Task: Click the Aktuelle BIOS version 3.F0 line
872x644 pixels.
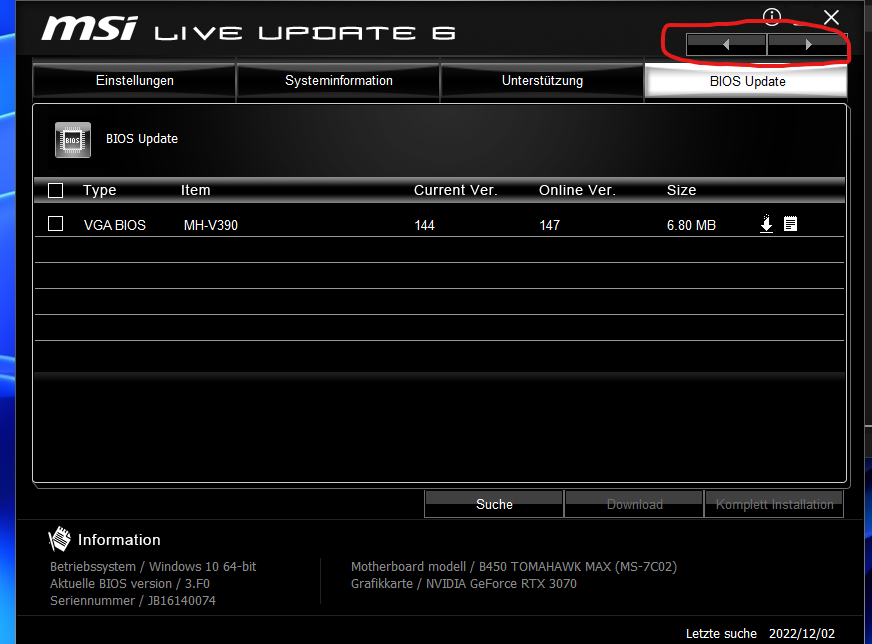Action: [130, 583]
